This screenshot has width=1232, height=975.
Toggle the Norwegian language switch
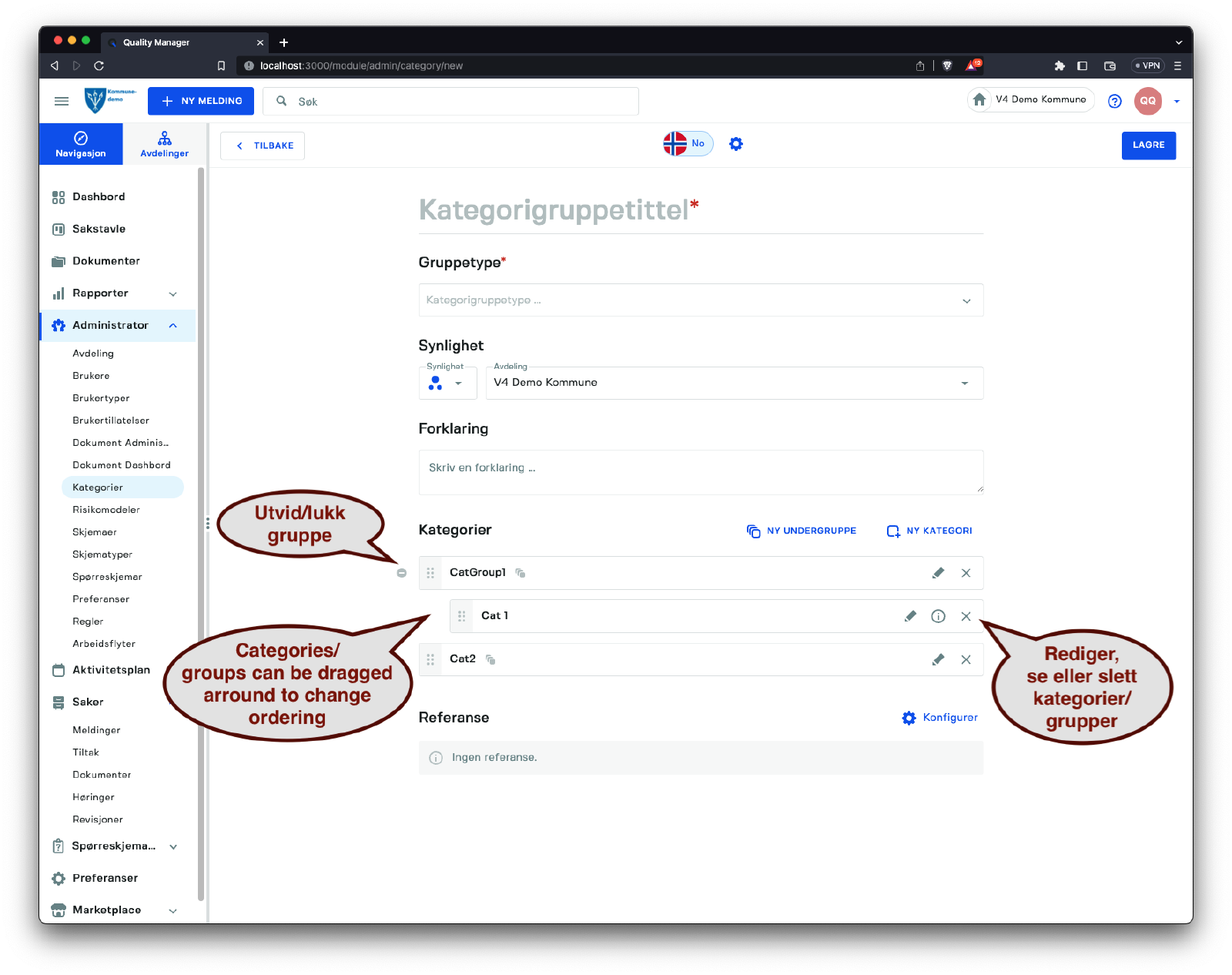tap(688, 144)
